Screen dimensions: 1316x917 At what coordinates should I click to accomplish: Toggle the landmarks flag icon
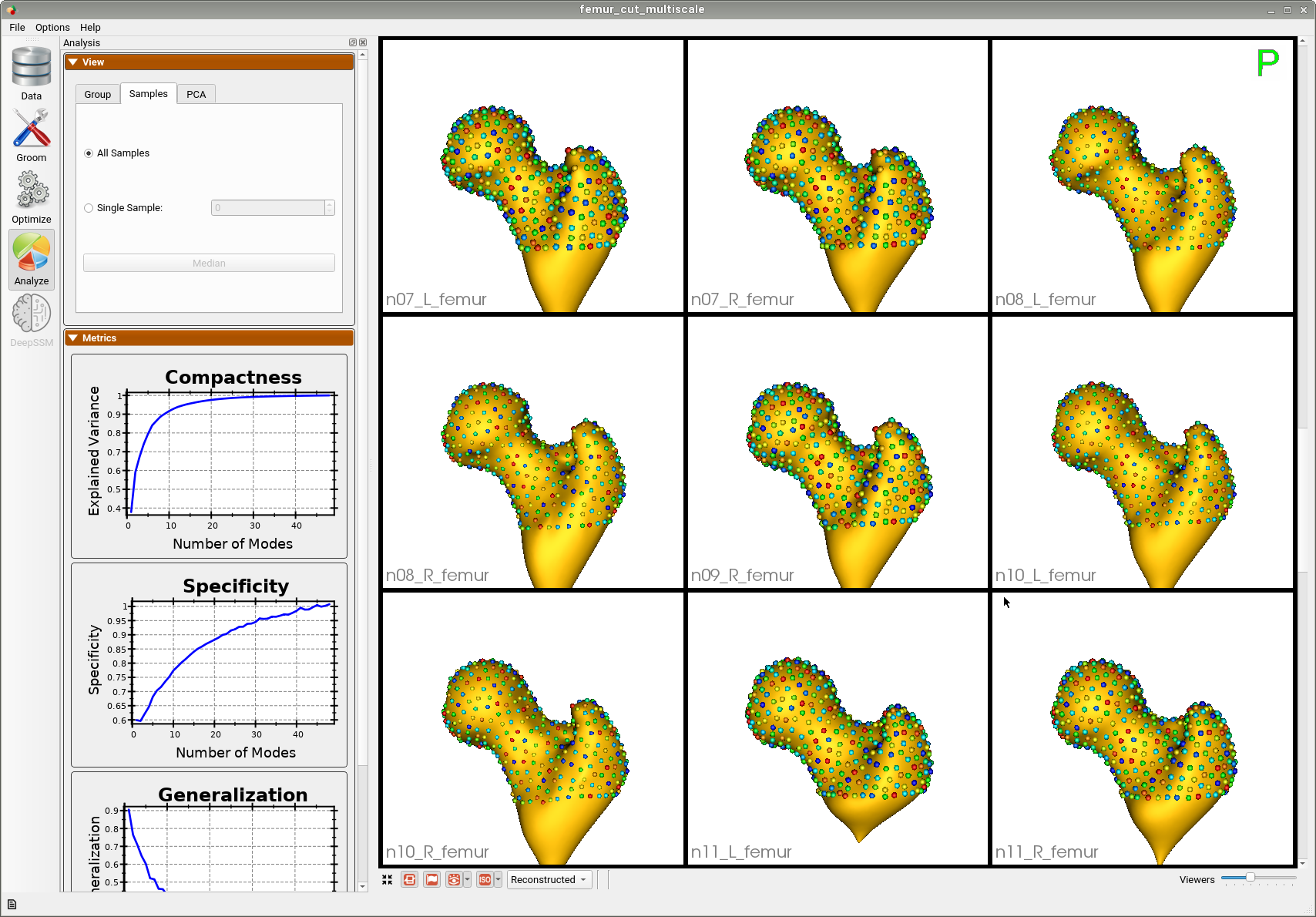(432, 879)
